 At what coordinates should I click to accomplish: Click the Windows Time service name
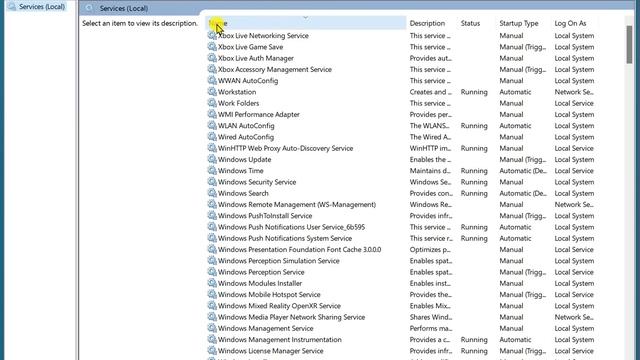[240, 171]
